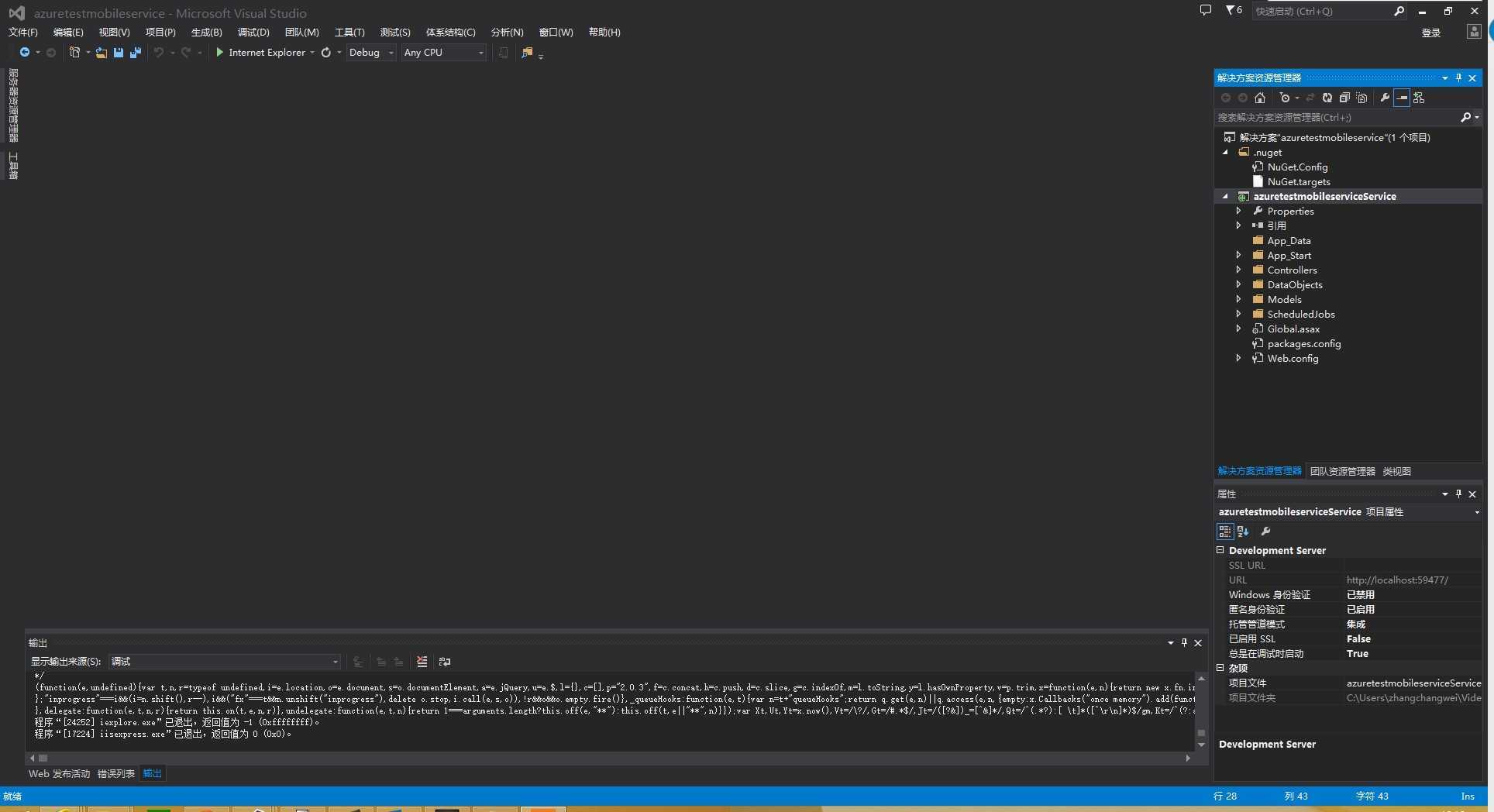Image resolution: width=1494 pixels, height=812 pixels.
Task: Open notifications flag showing 6
Action: point(1234,10)
